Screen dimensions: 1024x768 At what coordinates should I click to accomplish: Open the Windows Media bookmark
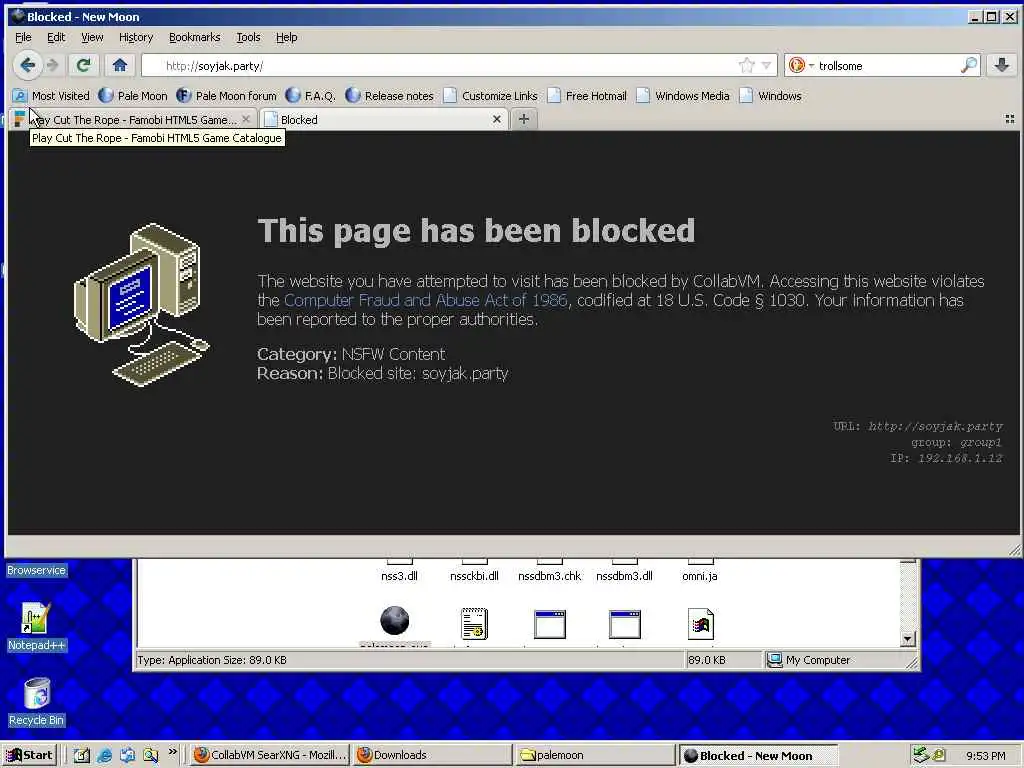tap(683, 96)
